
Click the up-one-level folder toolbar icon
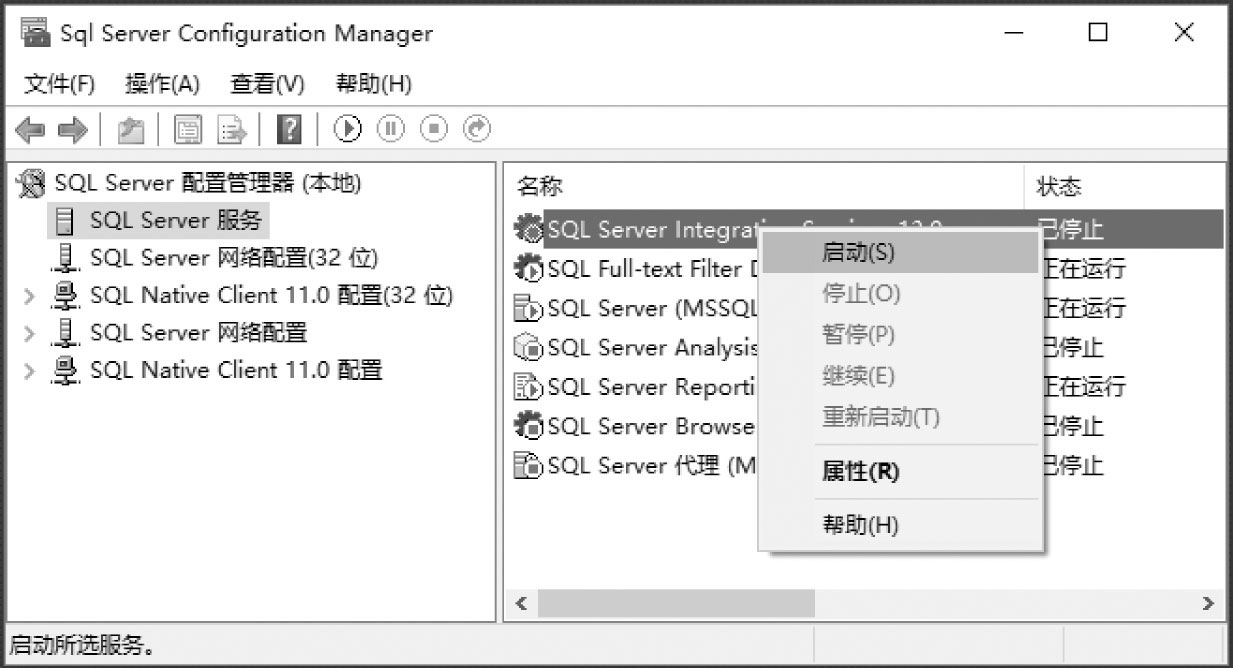point(131,129)
